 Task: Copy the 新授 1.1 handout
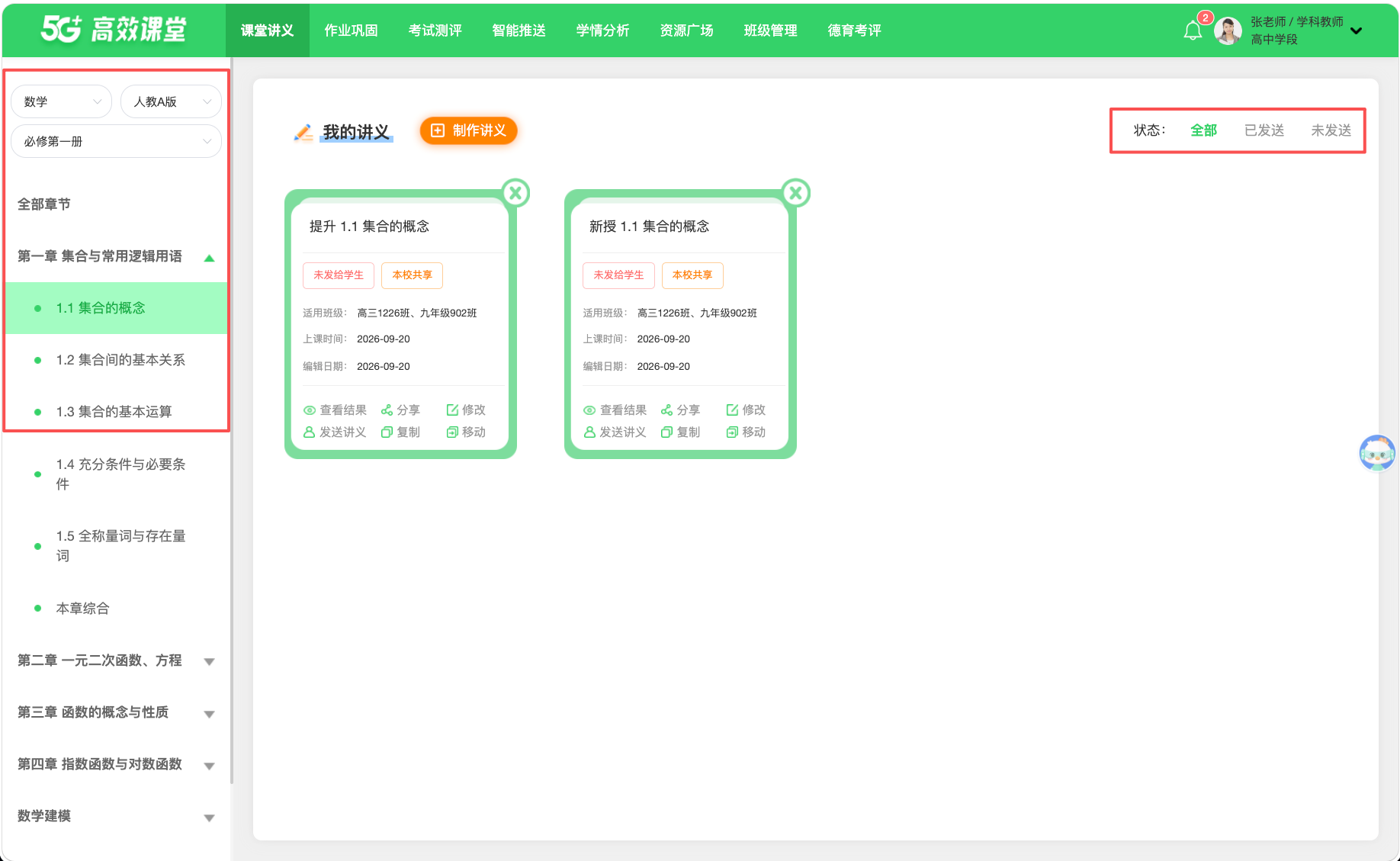click(680, 432)
